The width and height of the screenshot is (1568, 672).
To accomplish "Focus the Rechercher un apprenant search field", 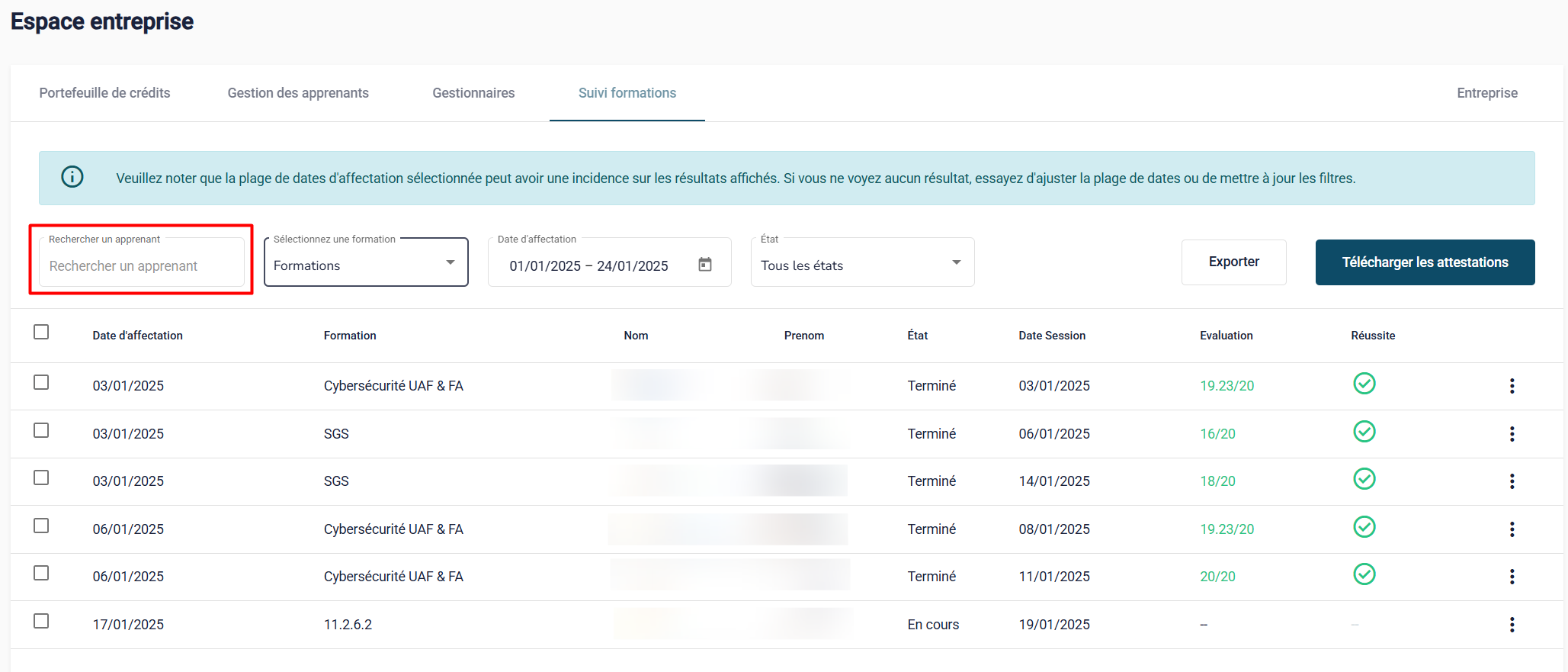I will click(x=142, y=265).
